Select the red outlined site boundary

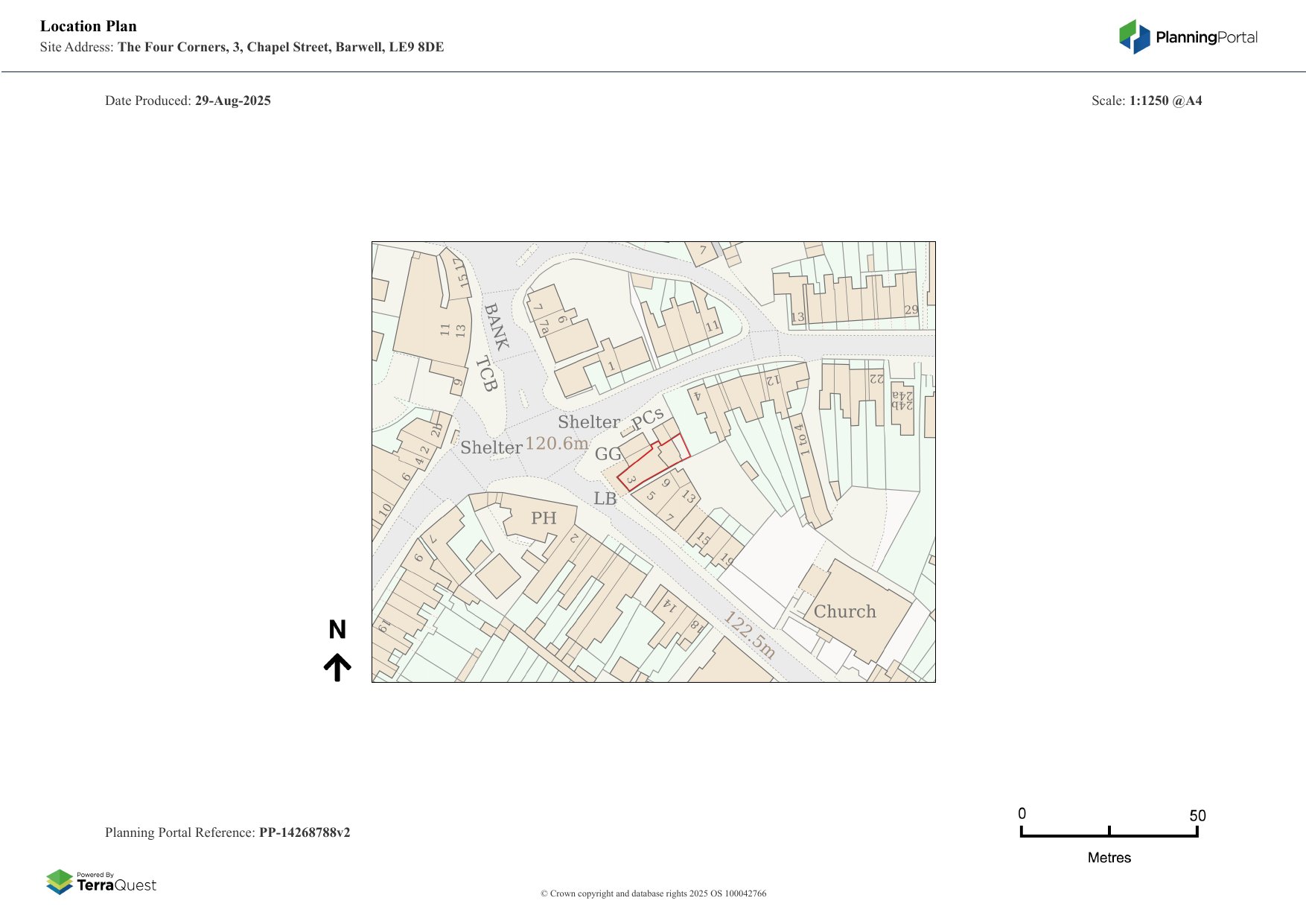651,465
